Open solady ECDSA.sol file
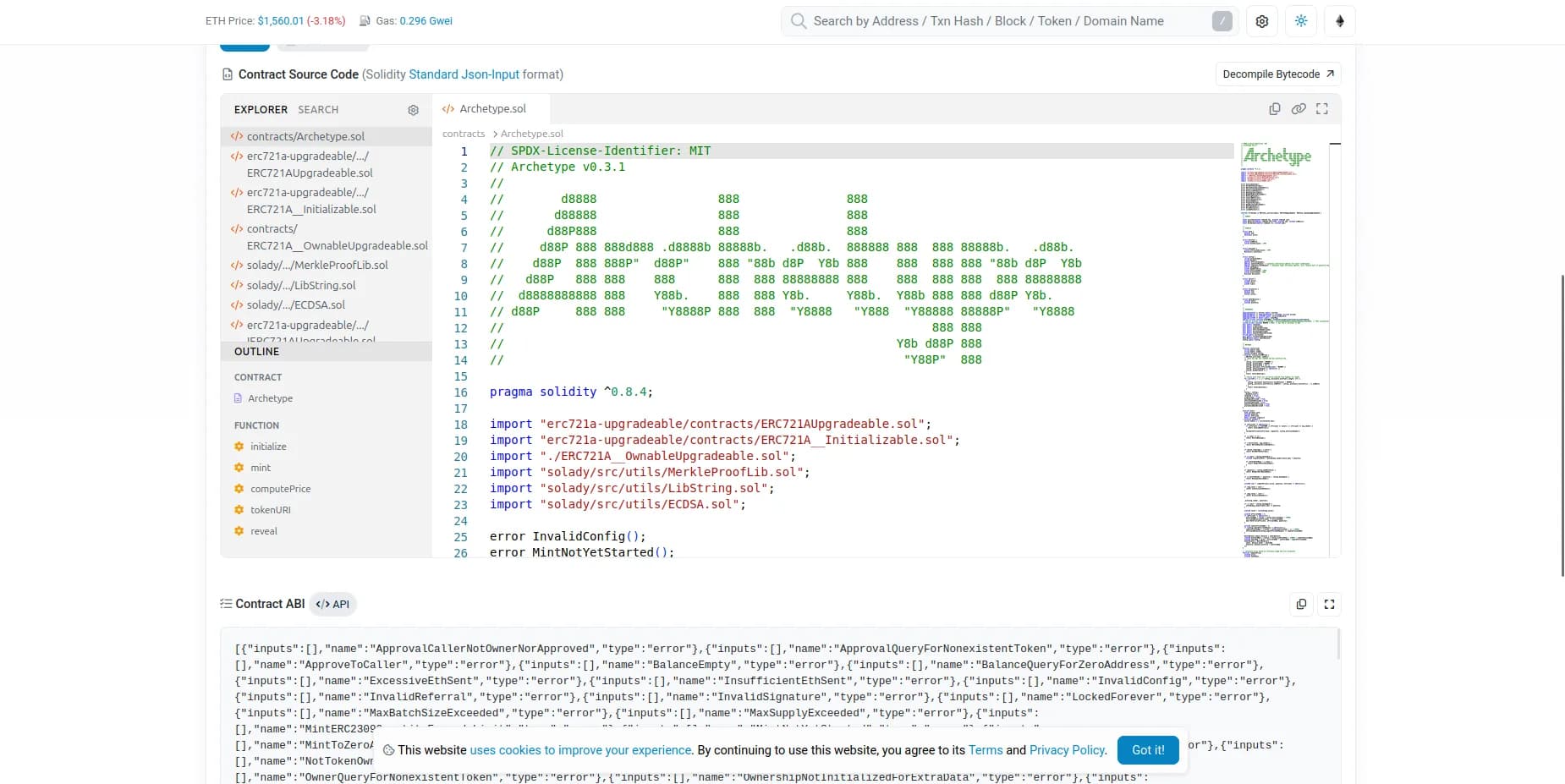 [x=327, y=304]
